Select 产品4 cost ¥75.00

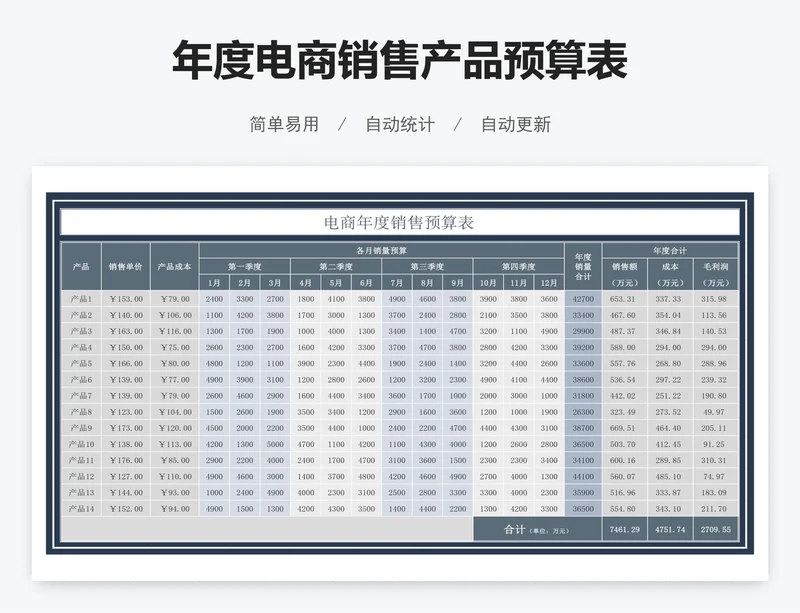tap(174, 348)
